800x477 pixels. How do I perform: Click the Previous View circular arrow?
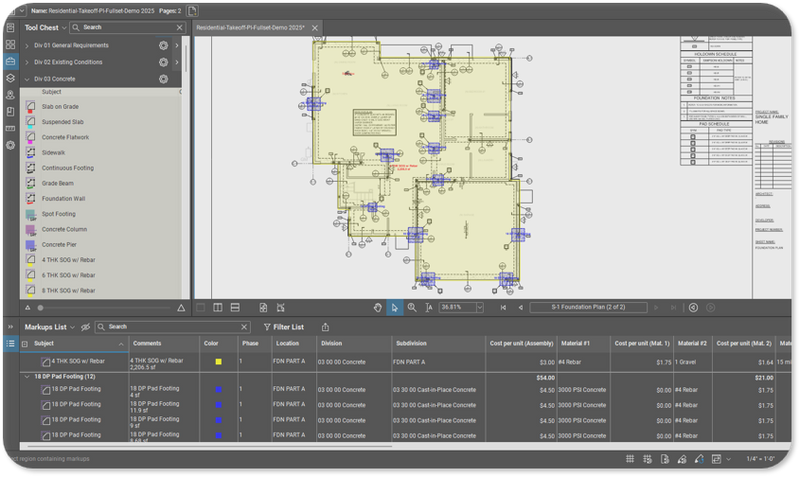[x=693, y=308]
